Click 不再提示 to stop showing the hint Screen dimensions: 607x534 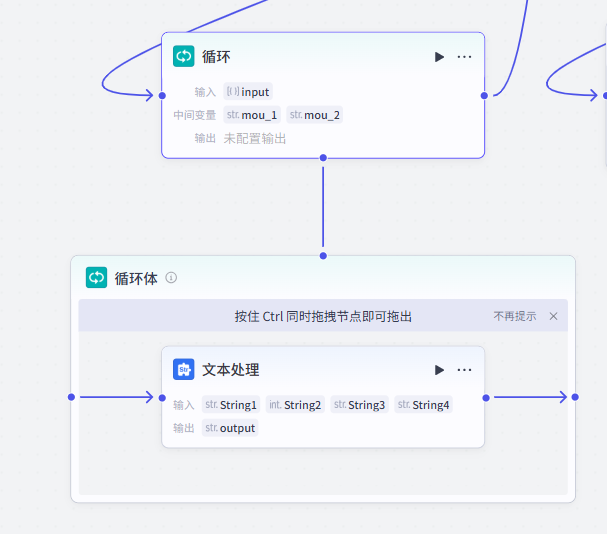(x=514, y=316)
